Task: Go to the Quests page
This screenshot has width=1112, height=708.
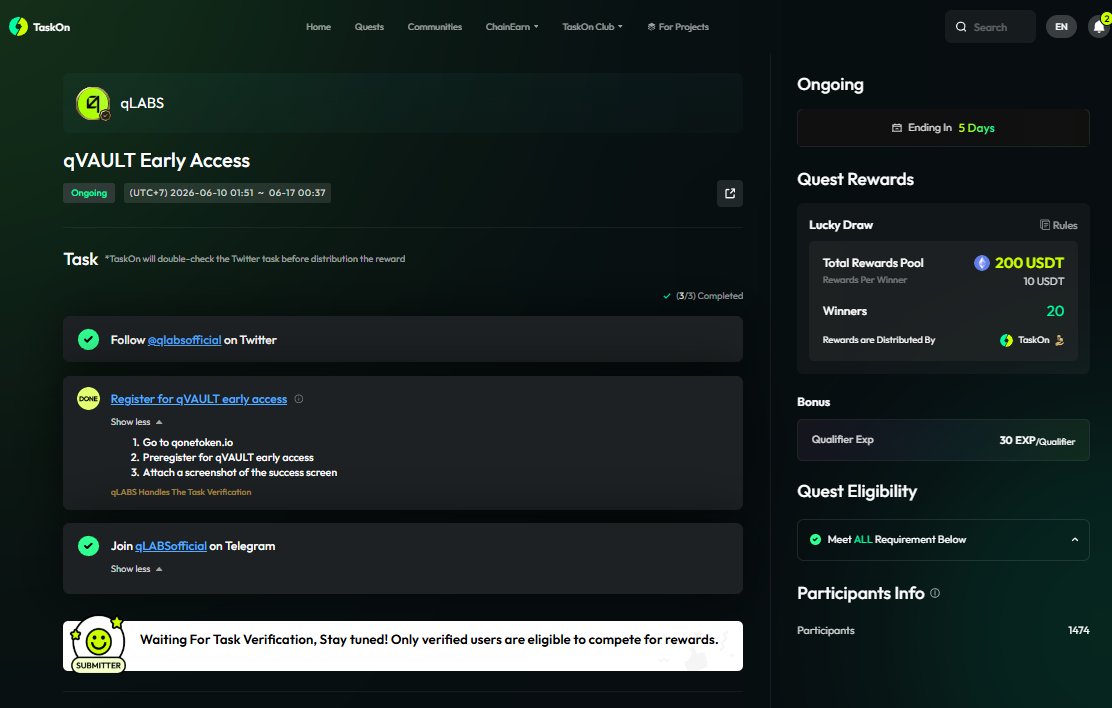Action: click(369, 27)
